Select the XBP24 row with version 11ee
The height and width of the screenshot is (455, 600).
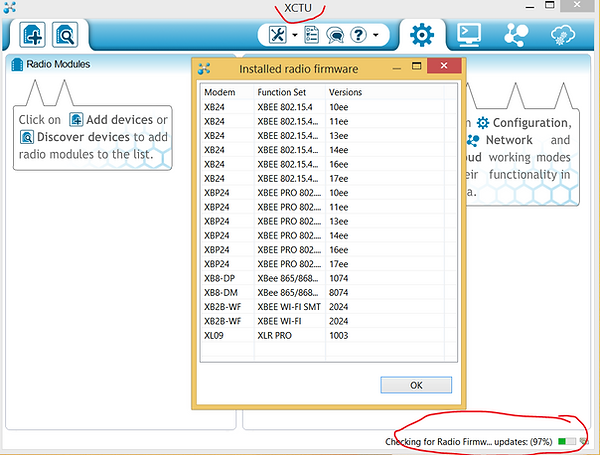(x=328, y=207)
